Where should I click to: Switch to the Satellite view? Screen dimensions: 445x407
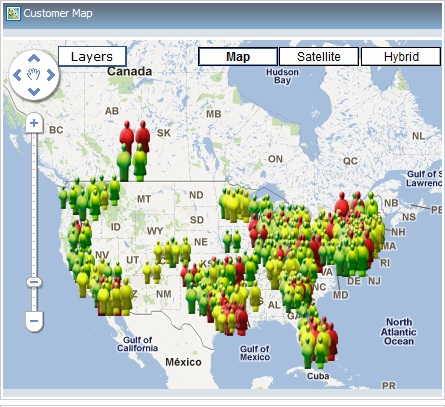(319, 57)
